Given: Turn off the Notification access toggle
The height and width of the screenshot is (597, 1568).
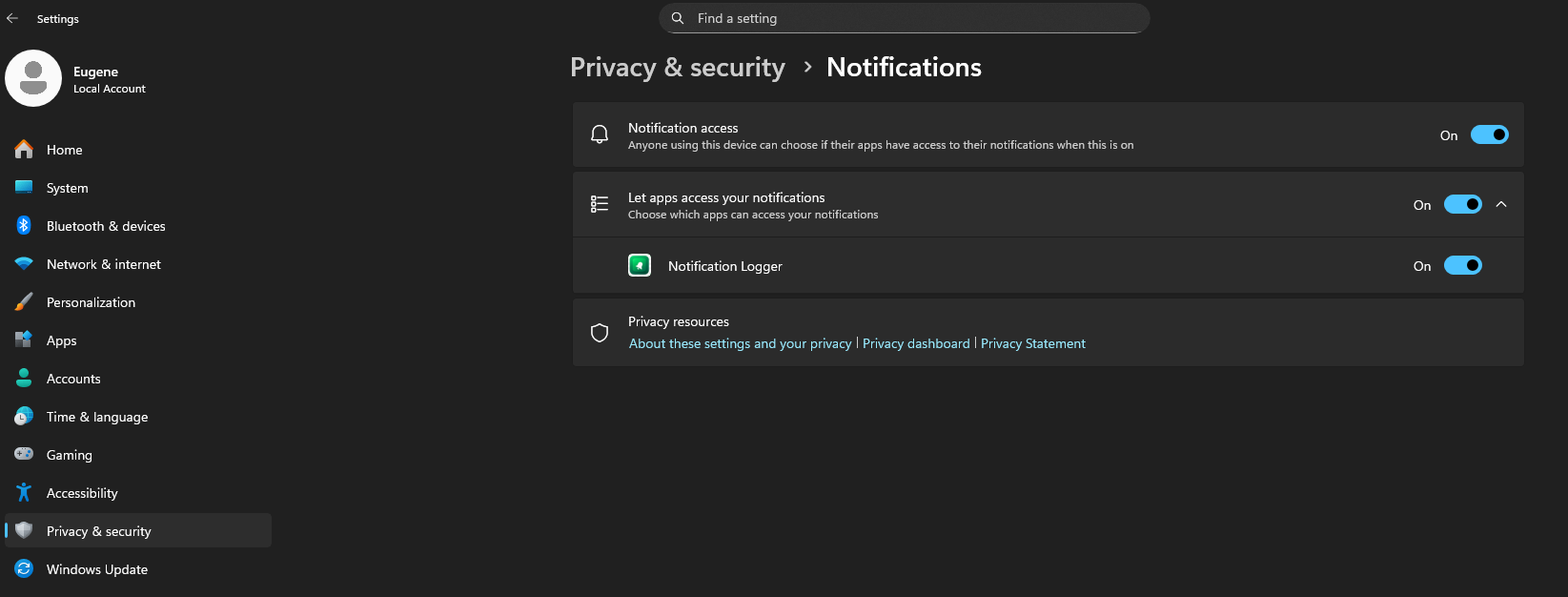Looking at the screenshot, I should click(1489, 135).
